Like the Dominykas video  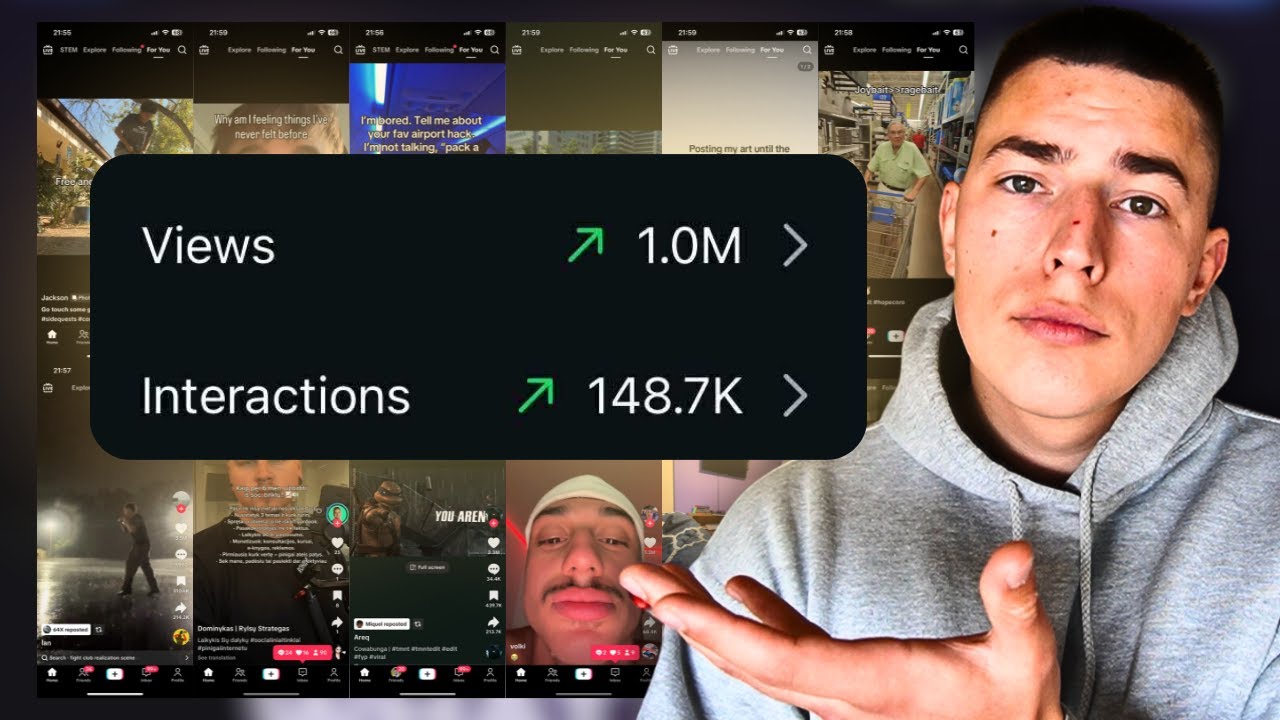pos(337,543)
